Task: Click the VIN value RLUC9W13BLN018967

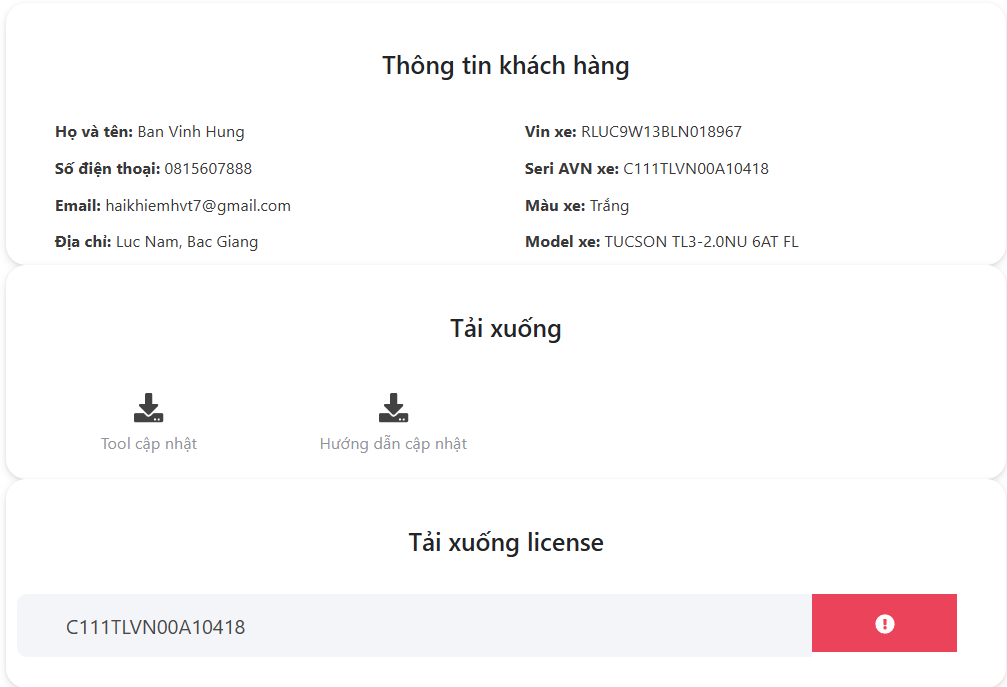Action: 661,132
